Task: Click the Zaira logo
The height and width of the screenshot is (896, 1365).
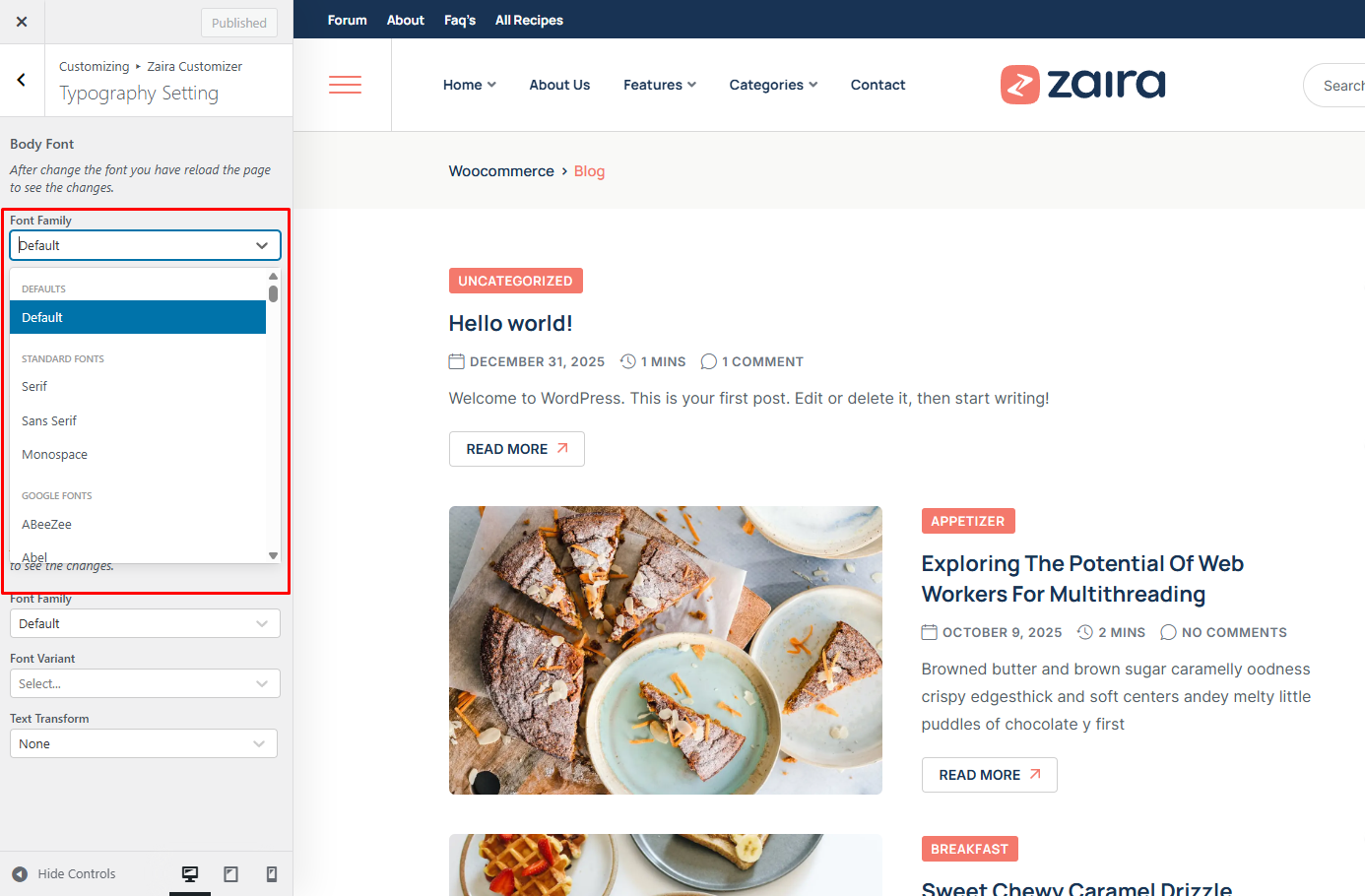Action: 1082,85
